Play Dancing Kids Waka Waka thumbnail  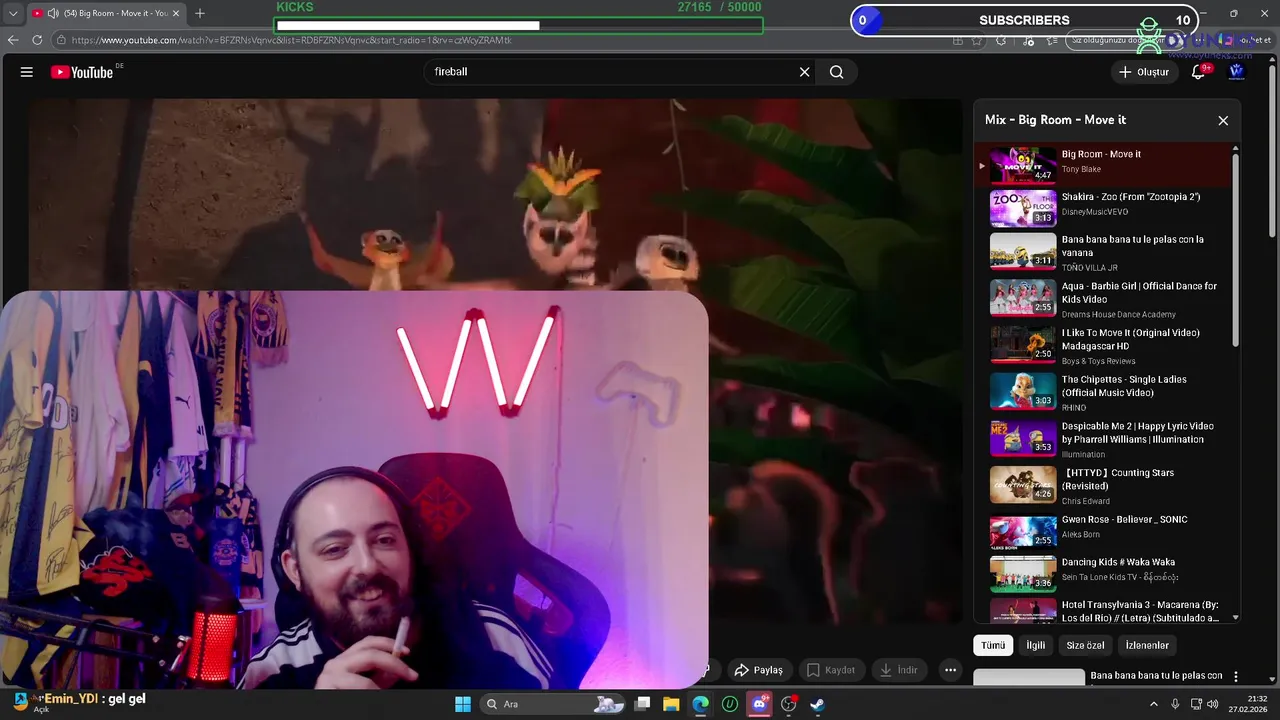[1023, 574]
